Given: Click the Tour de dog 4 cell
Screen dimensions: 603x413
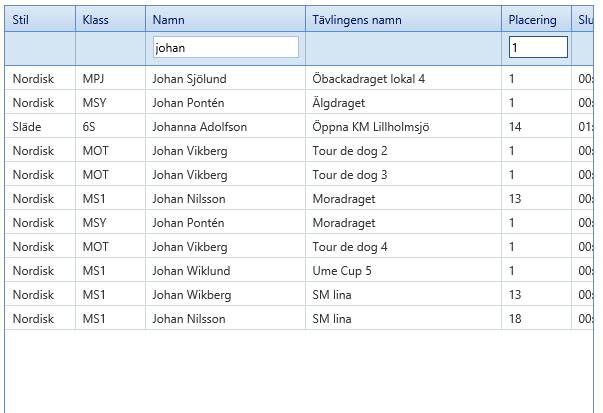Looking at the screenshot, I should coord(350,247).
